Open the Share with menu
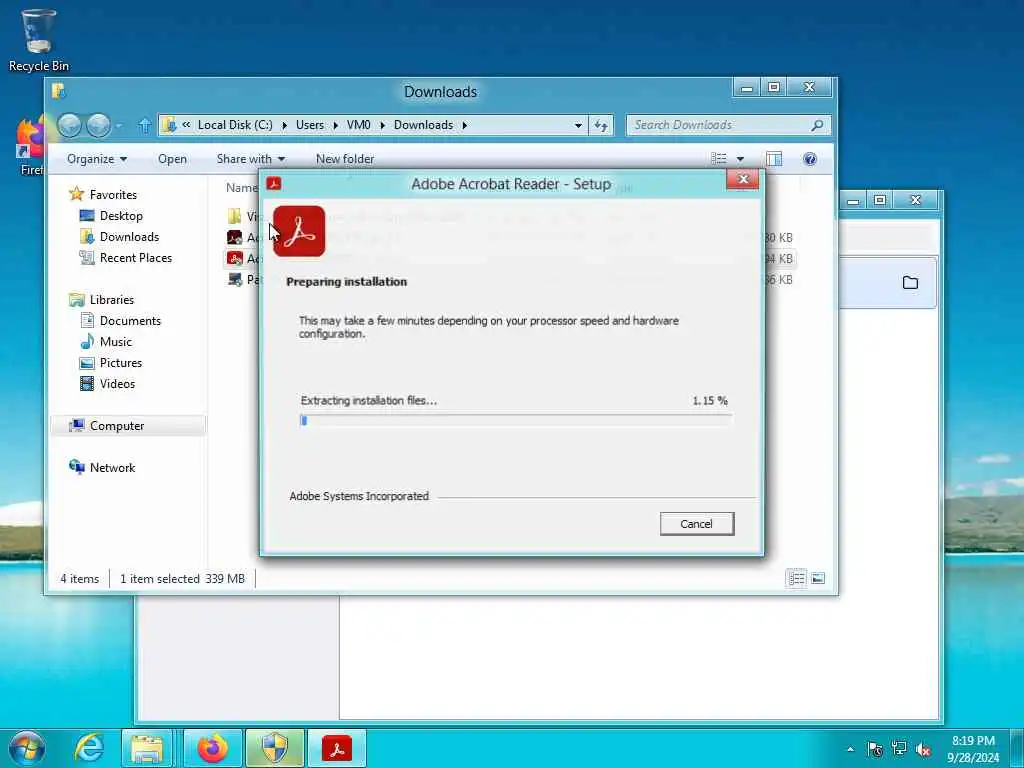This screenshot has width=1024, height=768. point(251,159)
